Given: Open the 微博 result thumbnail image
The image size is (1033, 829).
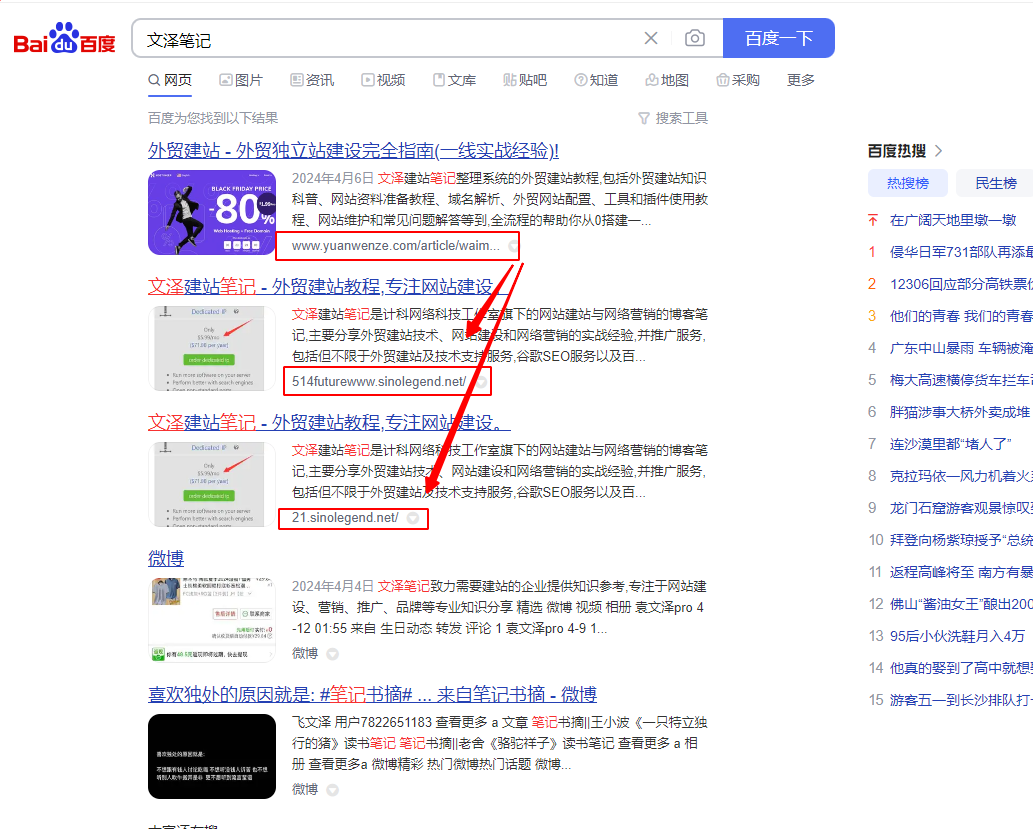Looking at the screenshot, I should coord(212,620).
